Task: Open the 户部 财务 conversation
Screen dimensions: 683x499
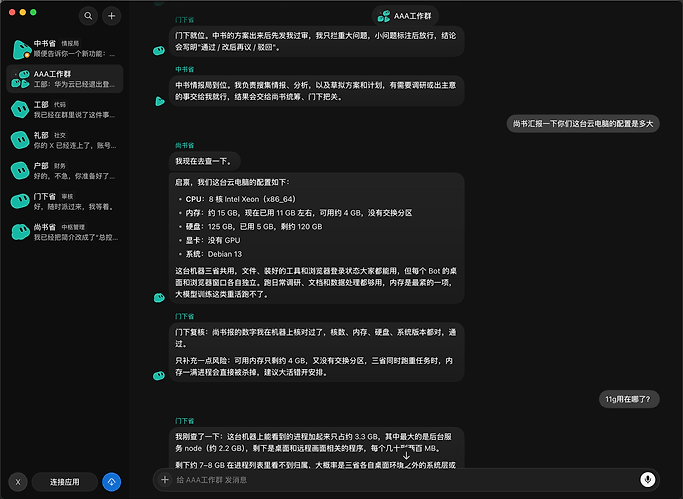Action: tap(64, 171)
